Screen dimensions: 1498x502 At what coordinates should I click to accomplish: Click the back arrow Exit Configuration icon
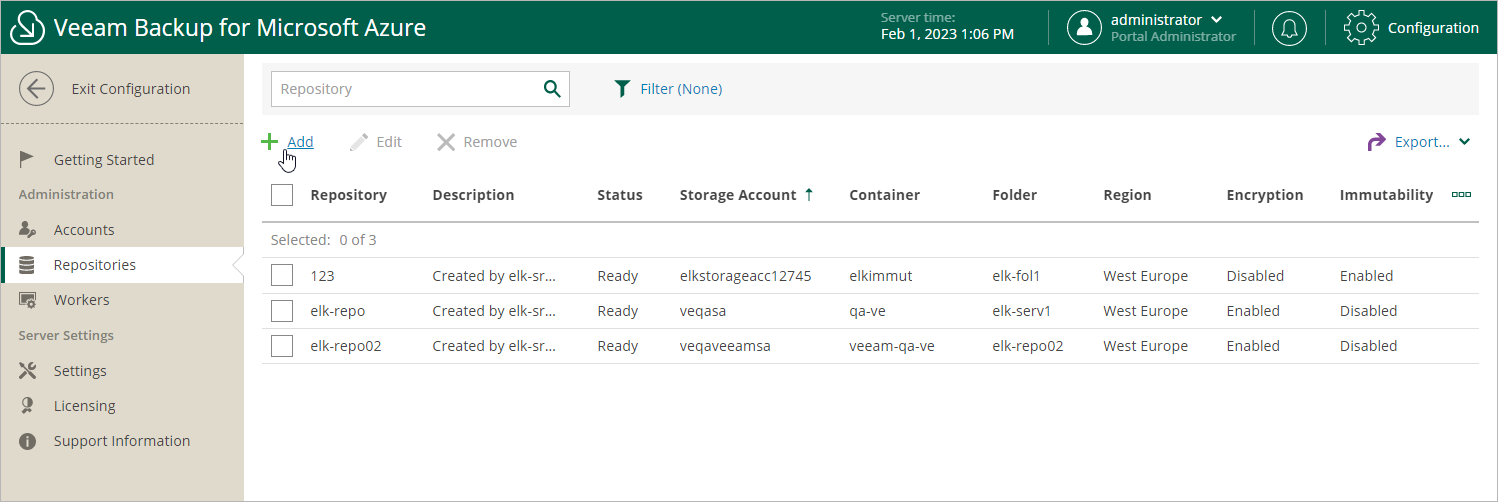[37, 89]
